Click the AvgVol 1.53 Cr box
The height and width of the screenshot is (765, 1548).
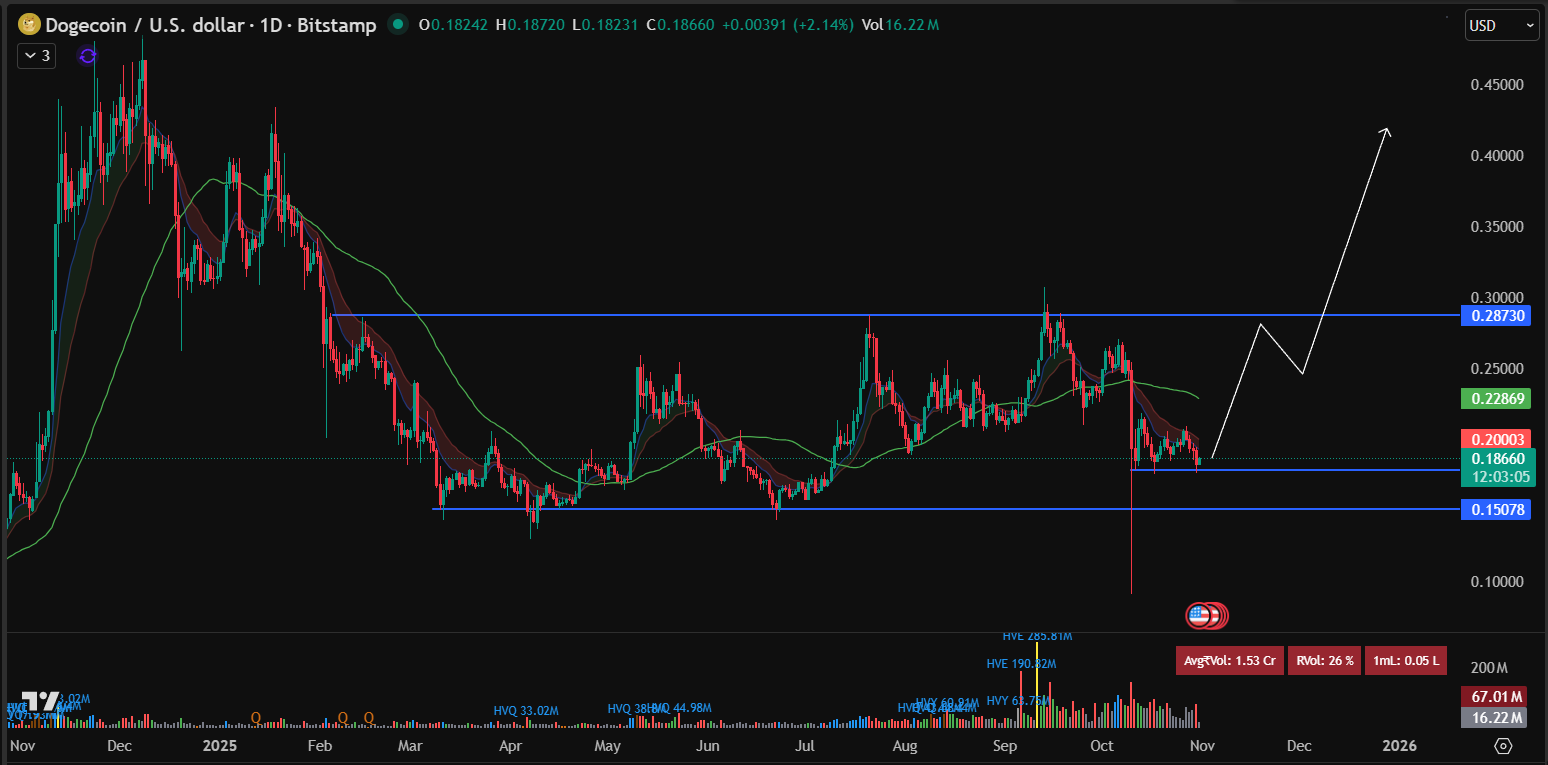(x=1229, y=661)
